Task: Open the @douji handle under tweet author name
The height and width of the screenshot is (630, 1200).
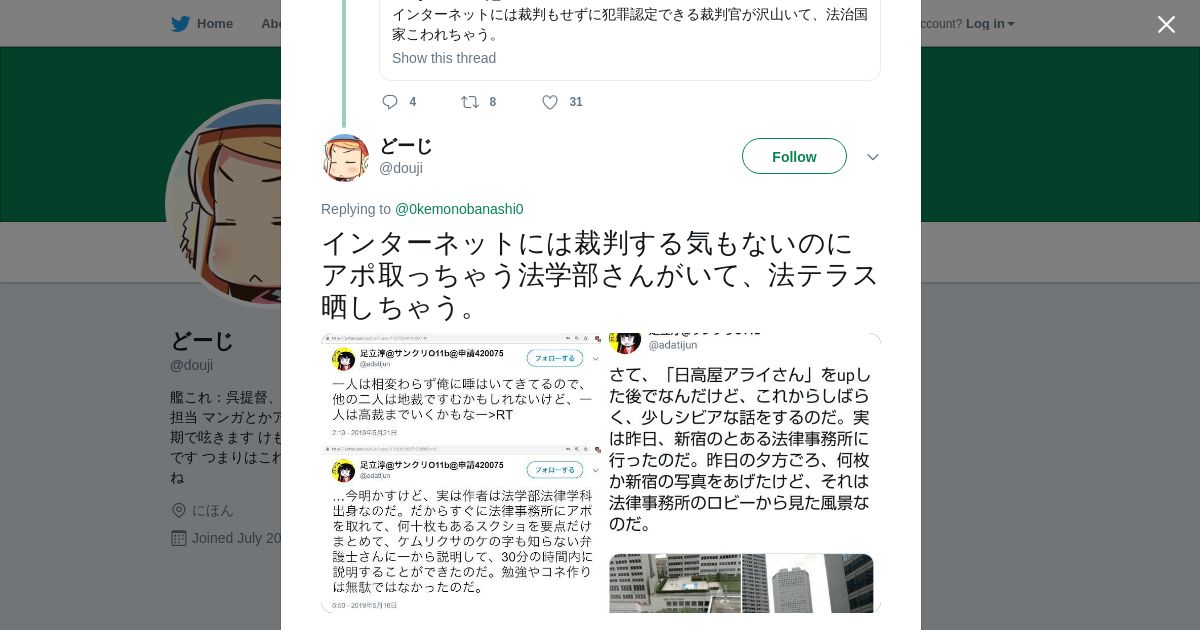Action: click(x=401, y=168)
